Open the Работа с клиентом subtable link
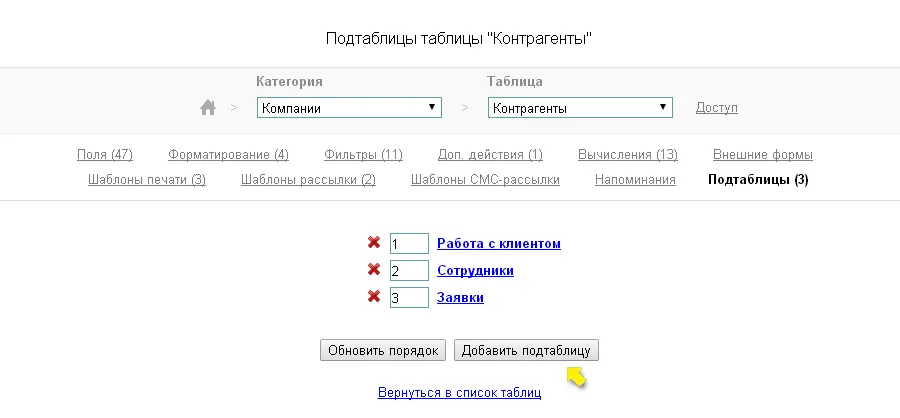 pos(499,243)
